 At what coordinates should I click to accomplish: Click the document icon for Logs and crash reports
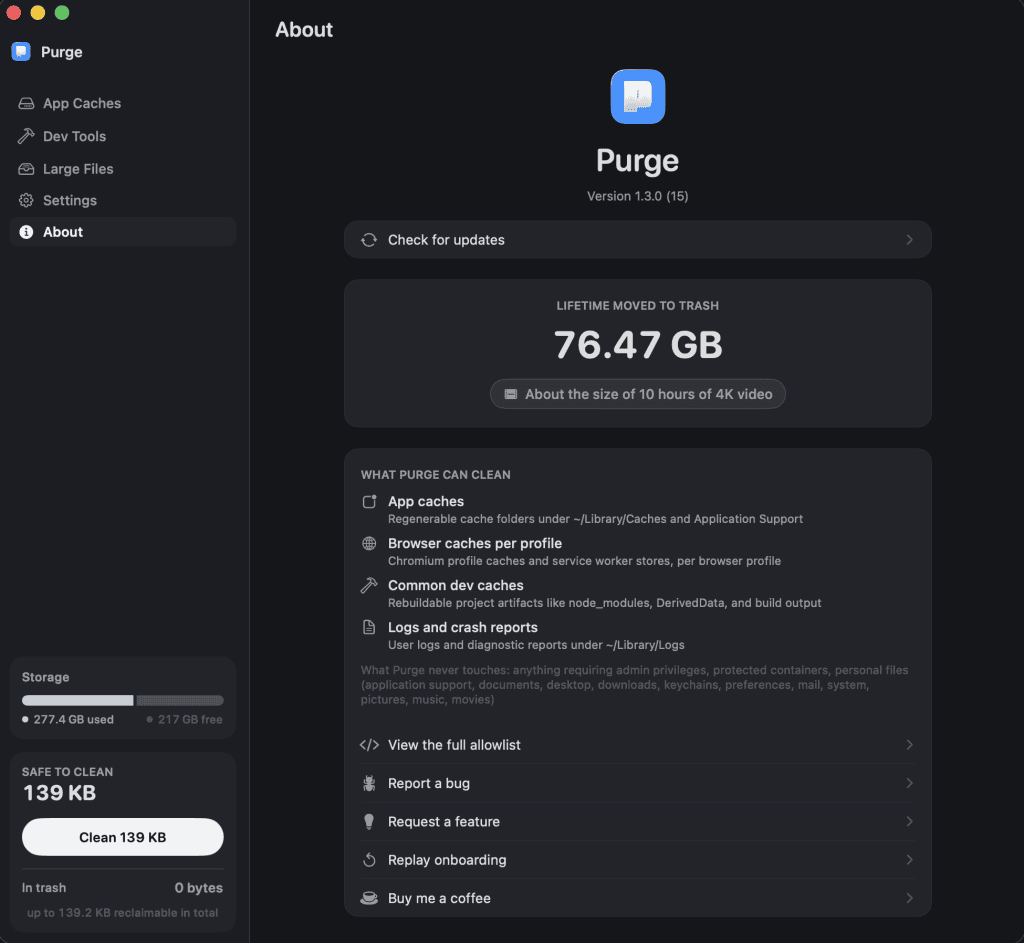369,627
